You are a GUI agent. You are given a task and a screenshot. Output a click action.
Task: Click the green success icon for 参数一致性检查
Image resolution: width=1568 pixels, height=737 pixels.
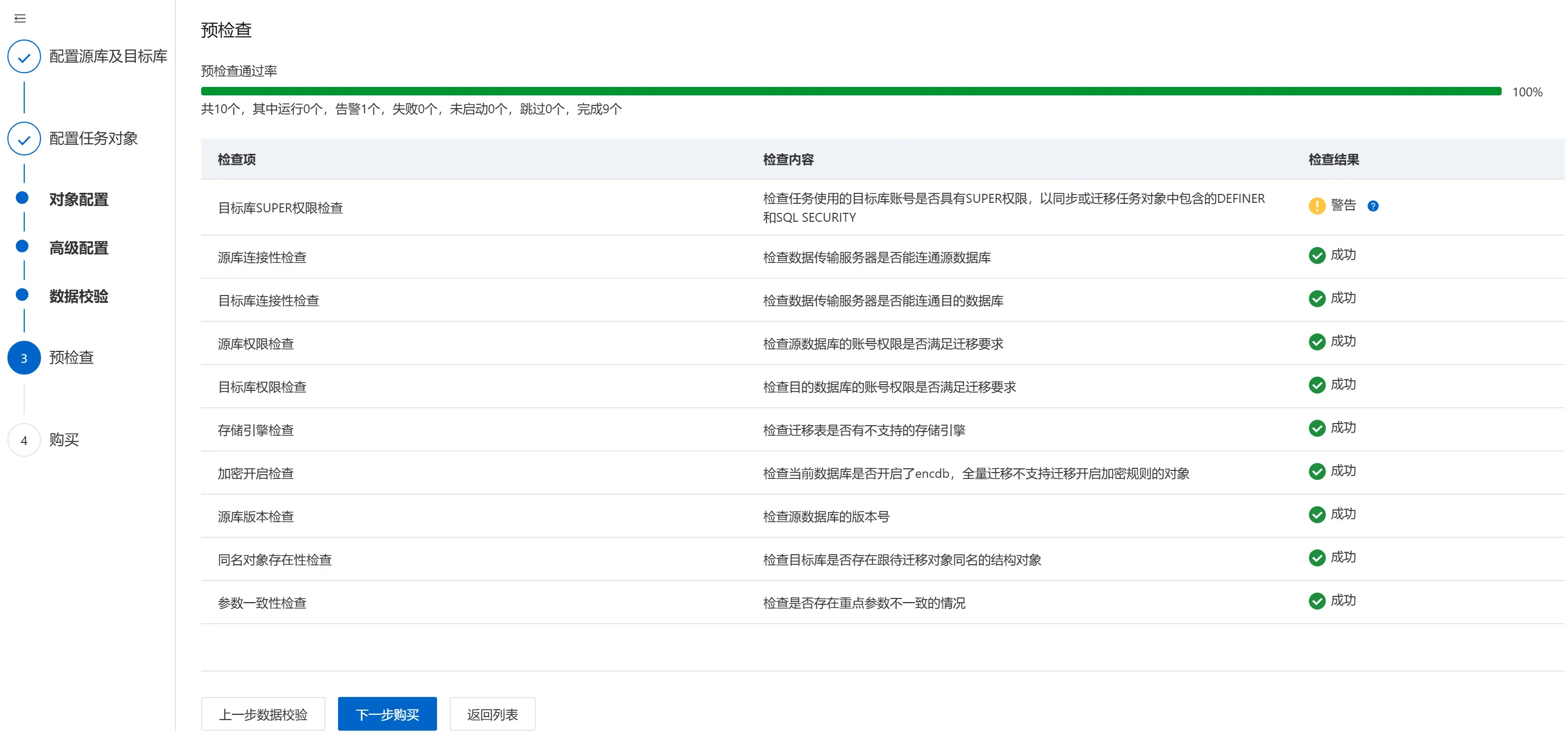[x=1317, y=602]
